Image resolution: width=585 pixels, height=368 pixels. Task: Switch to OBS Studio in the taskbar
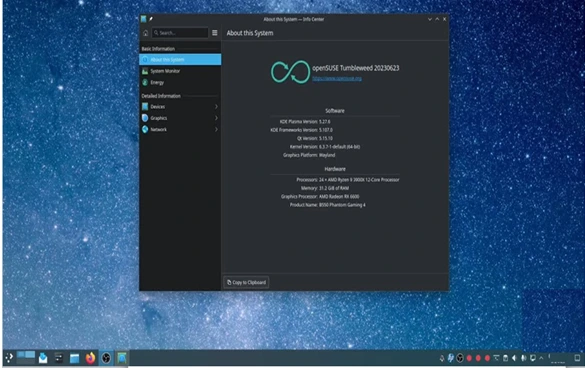[x=106, y=358]
